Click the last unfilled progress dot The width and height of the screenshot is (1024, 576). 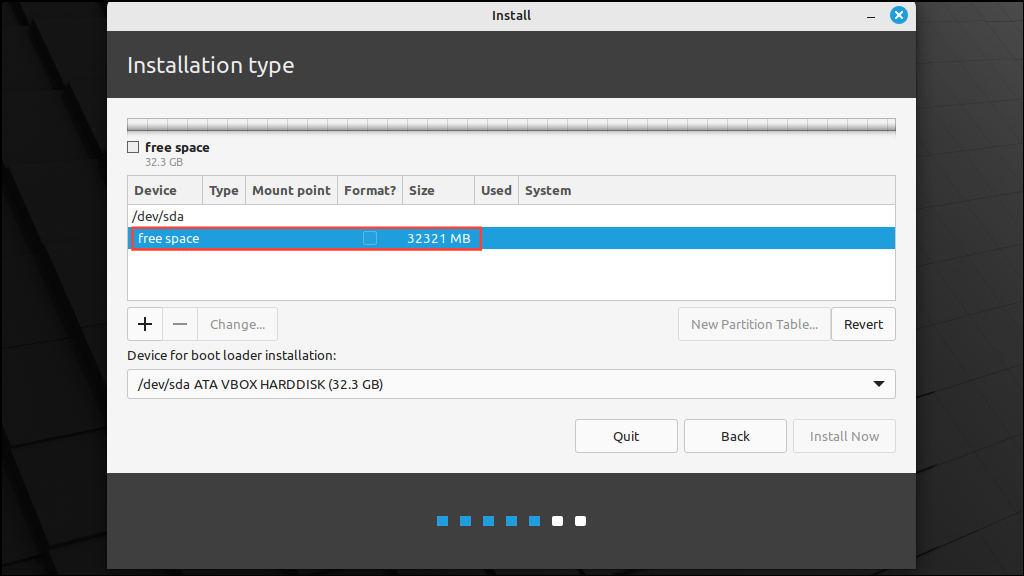580,521
